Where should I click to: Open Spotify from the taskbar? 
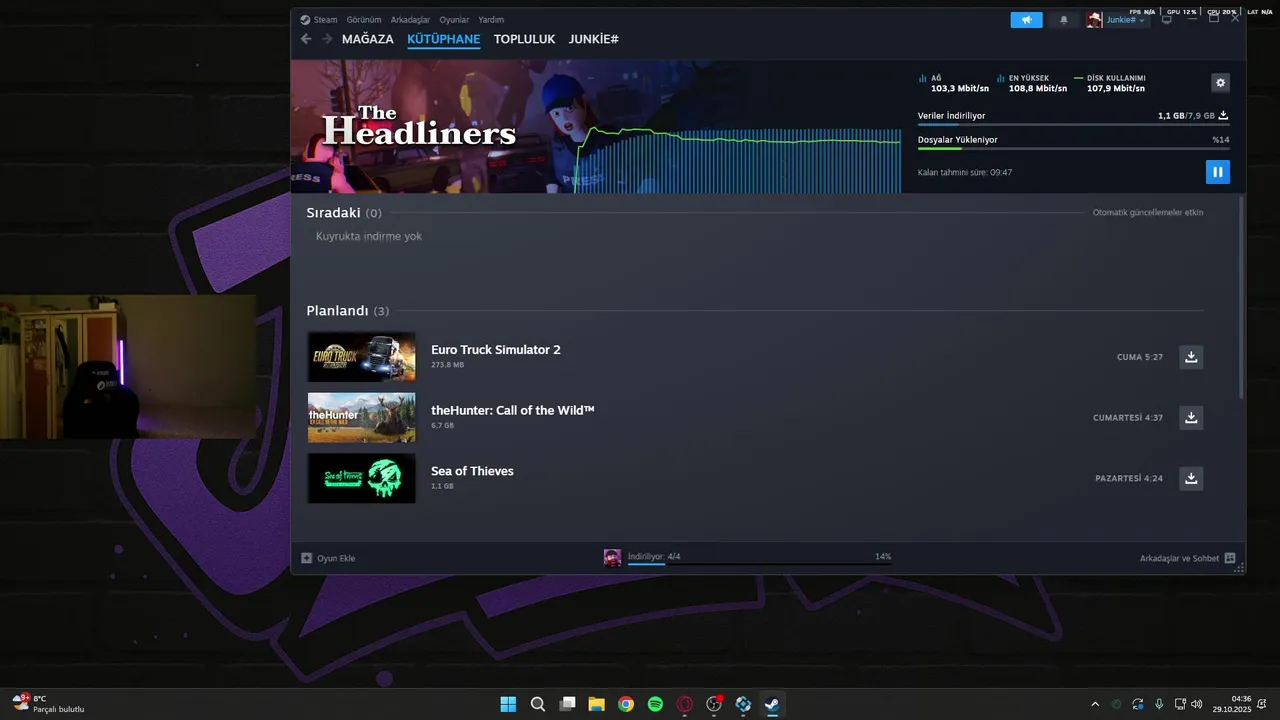[655, 704]
